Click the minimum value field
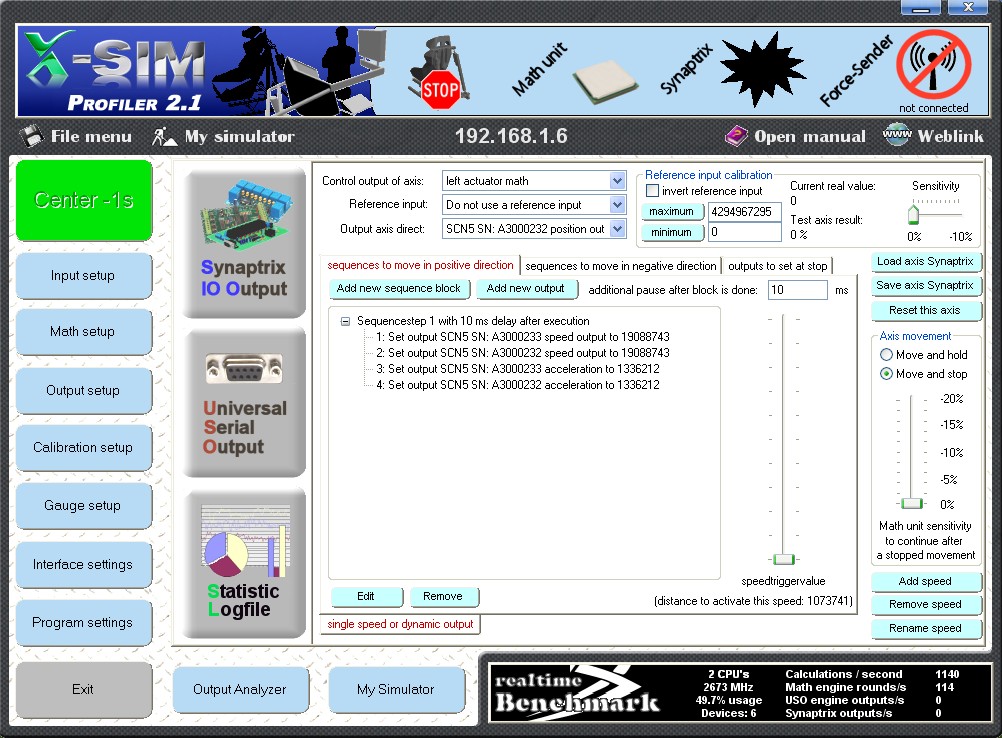 pos(744,232)
